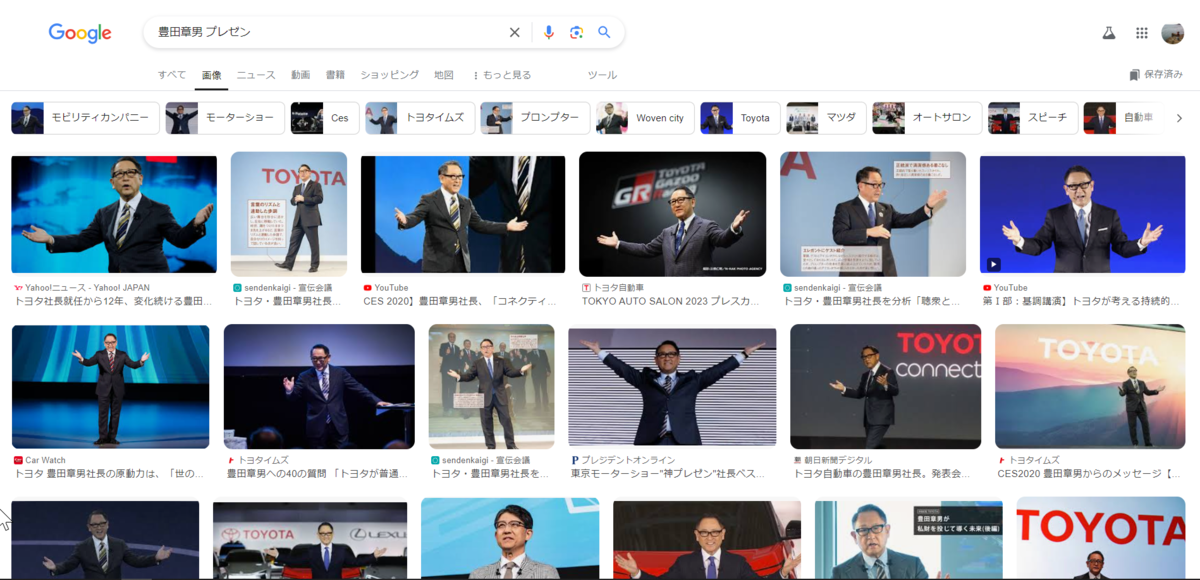Viewport: 1200px width, 580px height.
Task: Select the 画像 tab
Action: (x=212, y=75)
